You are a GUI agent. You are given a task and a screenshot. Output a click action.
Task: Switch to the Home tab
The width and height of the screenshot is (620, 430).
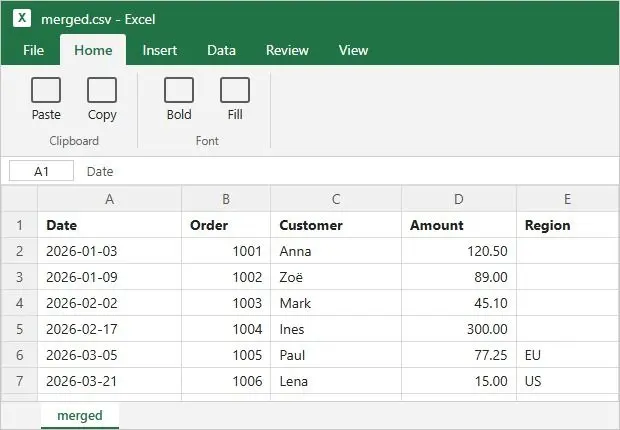click(93, 50)
